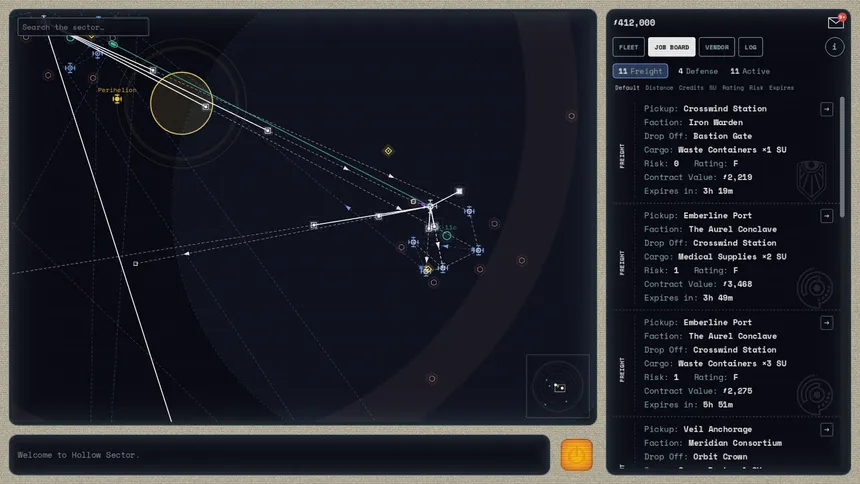Image resolution: width=860 pixels, height=484 pixels.
Task: Click Cargo: Medical Supplies ×2 SU text
Action: (x=715, y=257)
